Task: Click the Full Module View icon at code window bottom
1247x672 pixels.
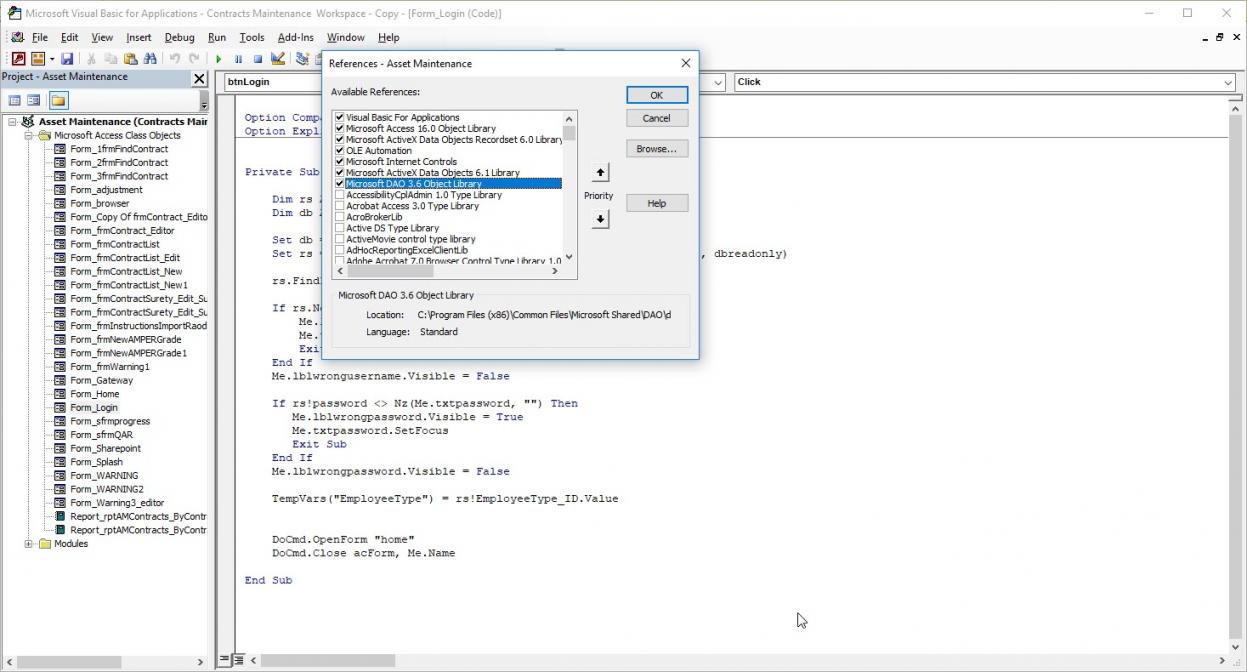Action: click(238, 660)
